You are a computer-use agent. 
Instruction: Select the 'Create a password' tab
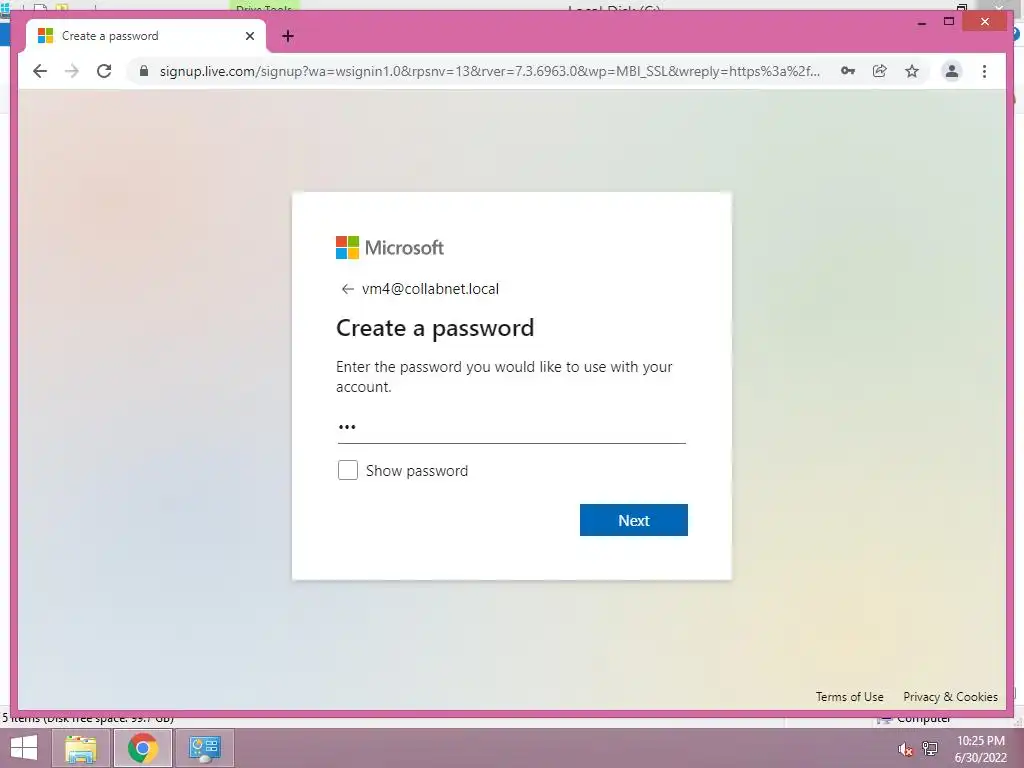[146, 36]
